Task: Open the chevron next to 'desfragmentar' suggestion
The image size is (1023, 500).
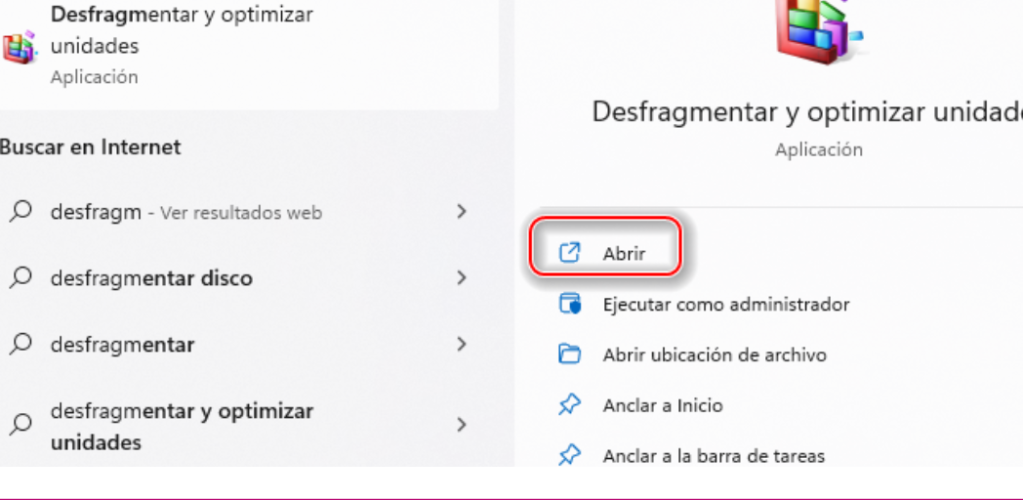Action: click(461, 344)
